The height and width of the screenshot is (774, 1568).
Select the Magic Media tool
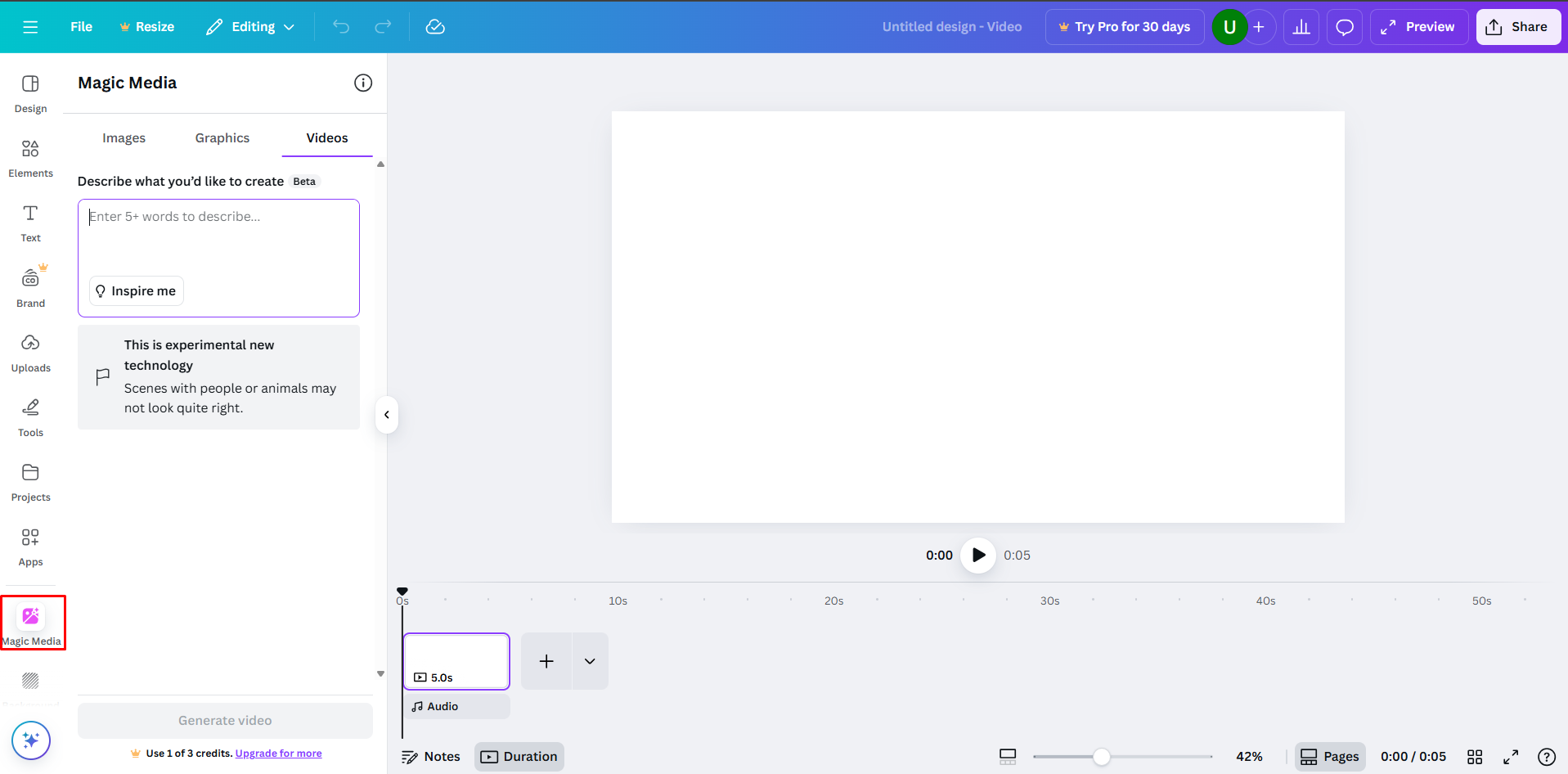[x=30, y=620]
